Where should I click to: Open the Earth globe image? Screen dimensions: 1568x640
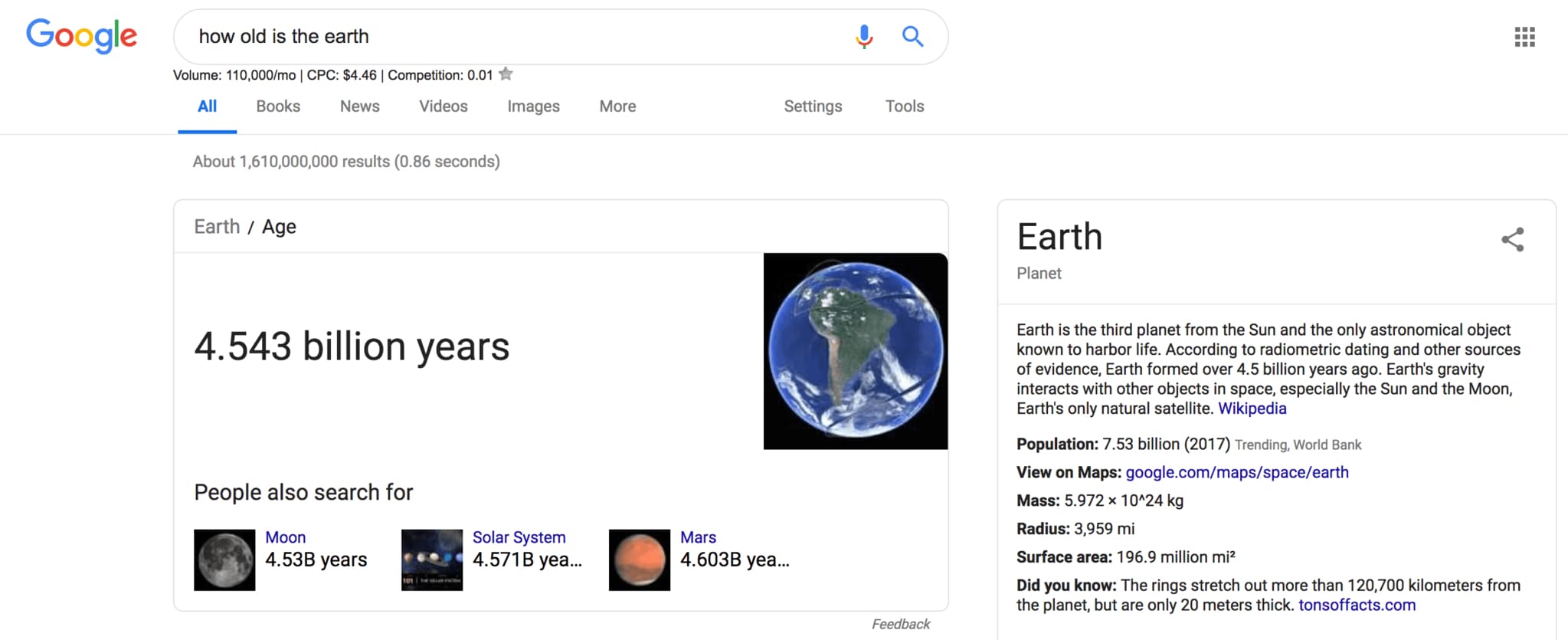point(856,351)
